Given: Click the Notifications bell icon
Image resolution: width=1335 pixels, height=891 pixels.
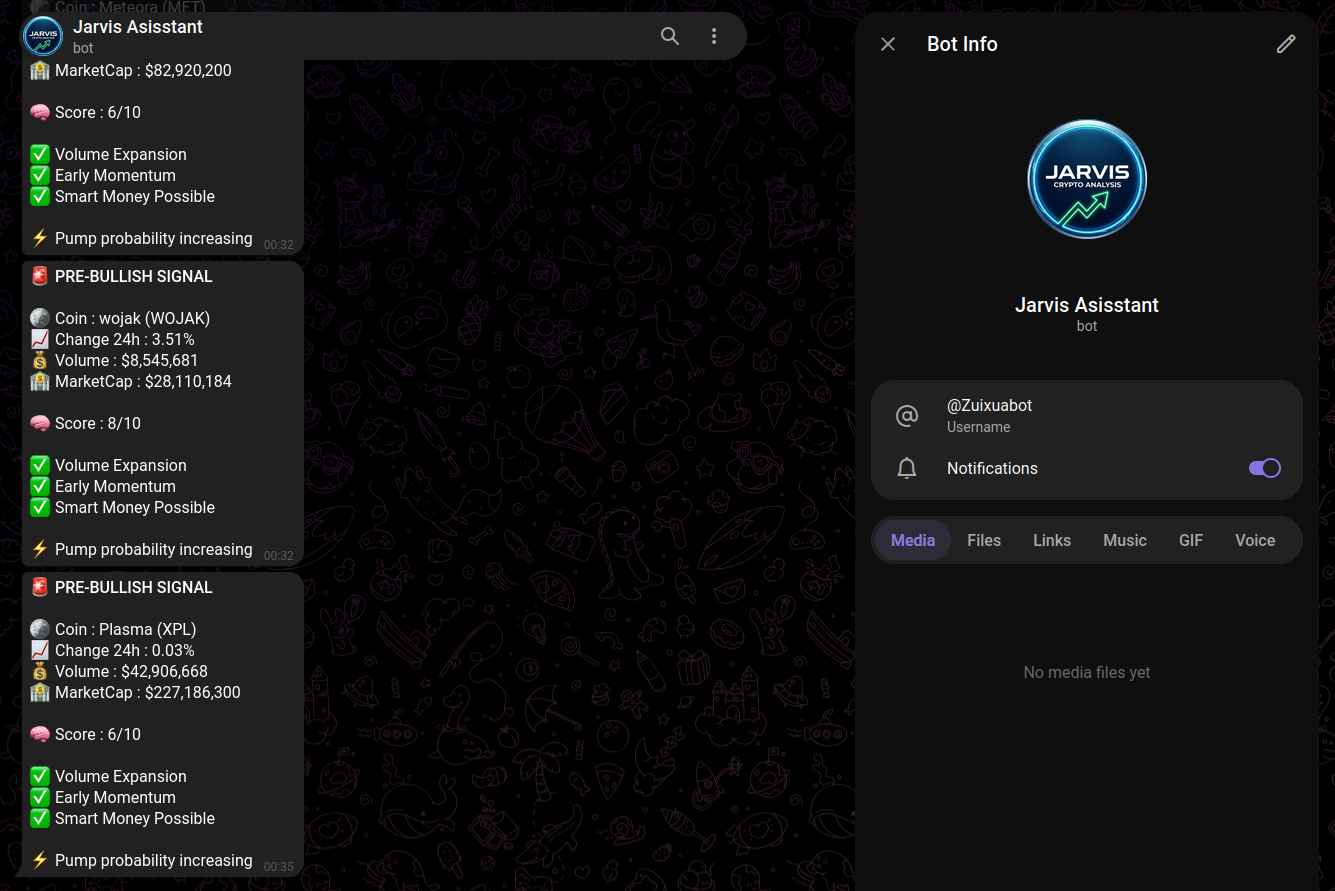Looking at the screenshot, I should click(907, 468).
